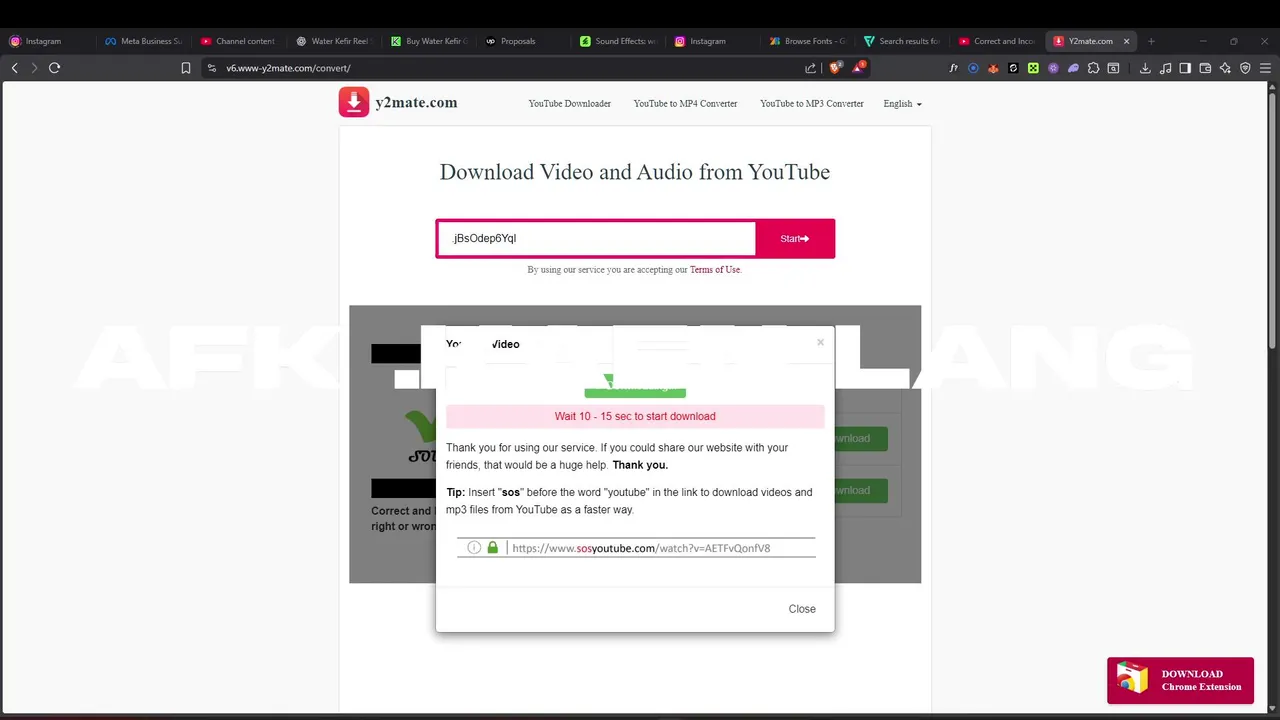The image size is (1280, 720).
Task: Go back to the previous page
Action: coord(15,68)
